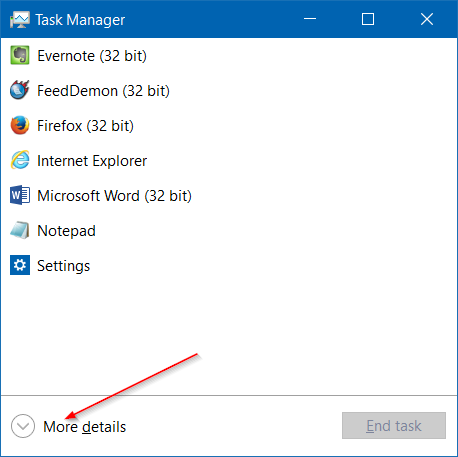458x457 pixels.
Task: Click the Settings gear icon
Action: pos(20,265)
